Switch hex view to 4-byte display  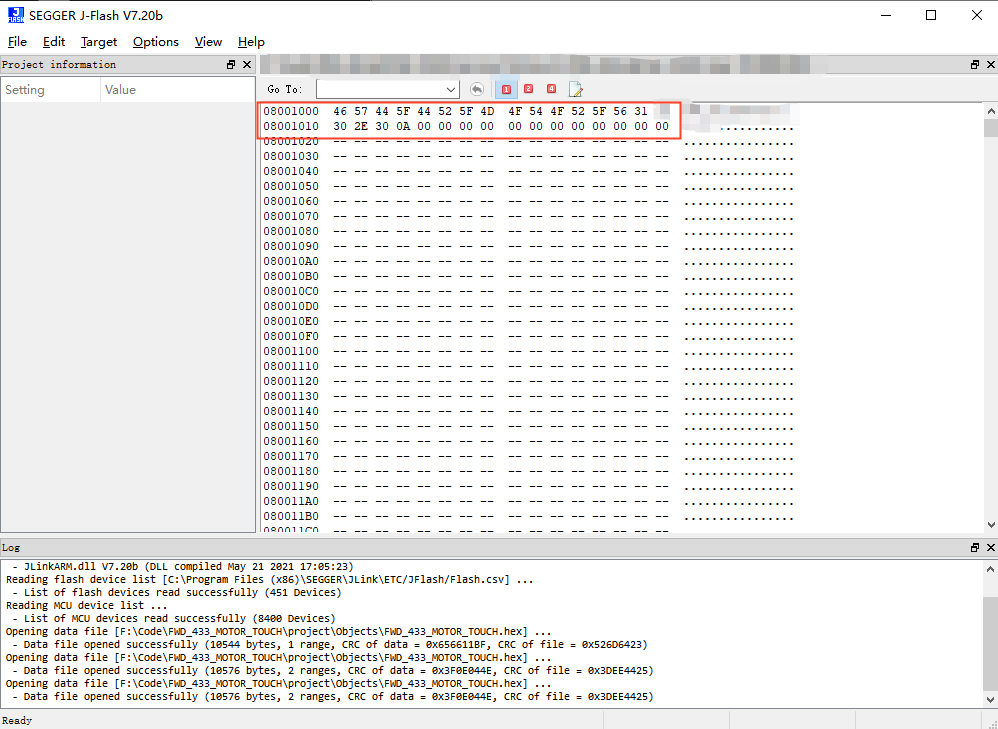[551, 89]
